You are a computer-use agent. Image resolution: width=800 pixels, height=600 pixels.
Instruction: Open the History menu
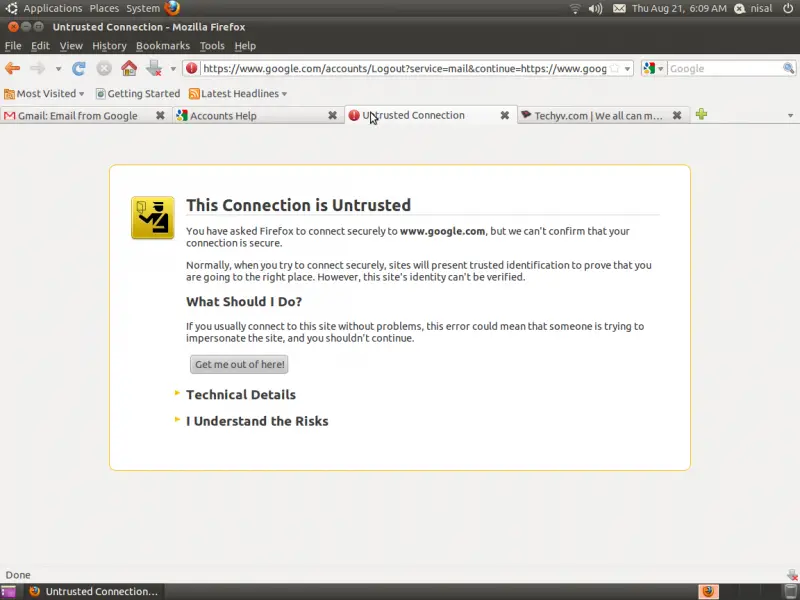[109, 46]
